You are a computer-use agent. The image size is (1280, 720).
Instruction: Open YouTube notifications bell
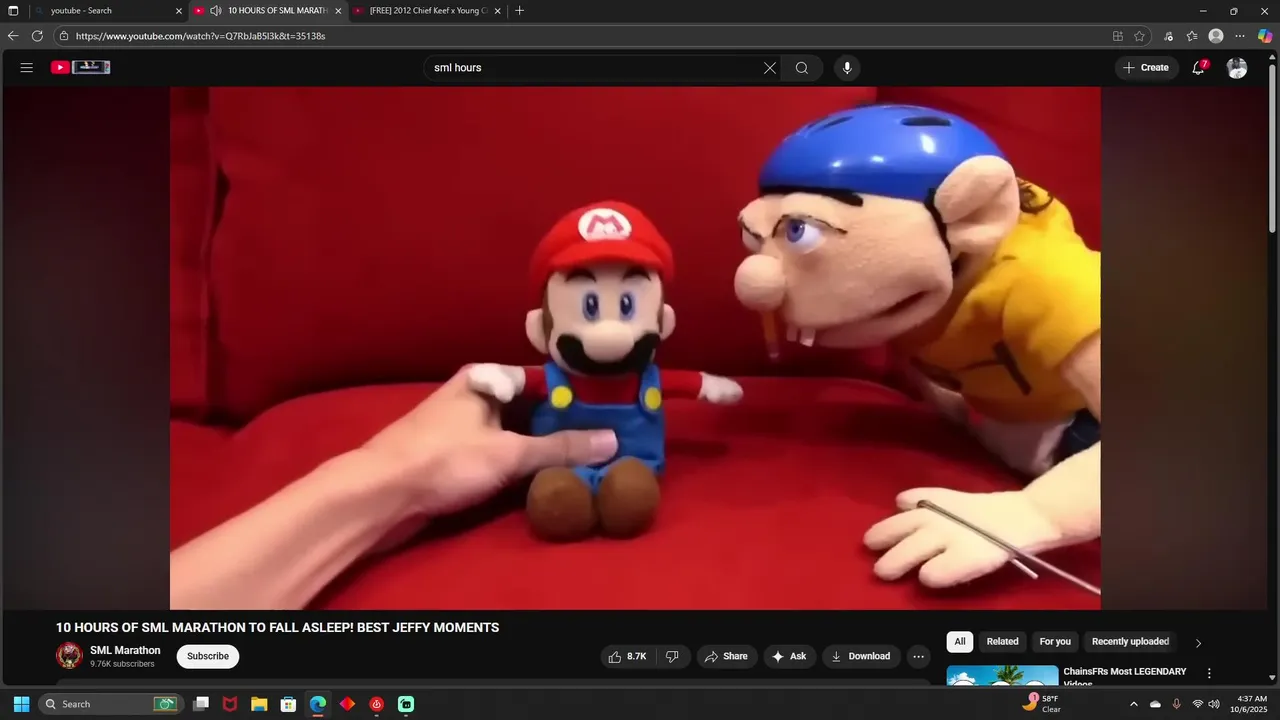point(1198,68)
